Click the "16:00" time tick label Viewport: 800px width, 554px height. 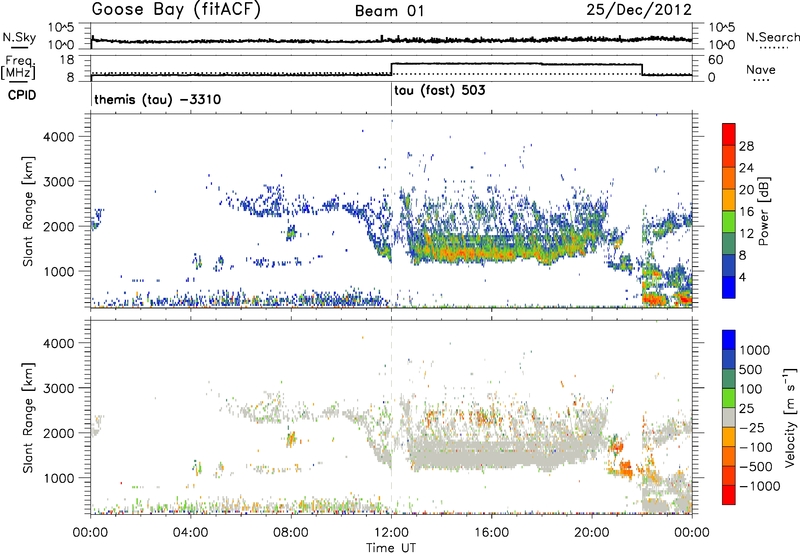[491, 533]
